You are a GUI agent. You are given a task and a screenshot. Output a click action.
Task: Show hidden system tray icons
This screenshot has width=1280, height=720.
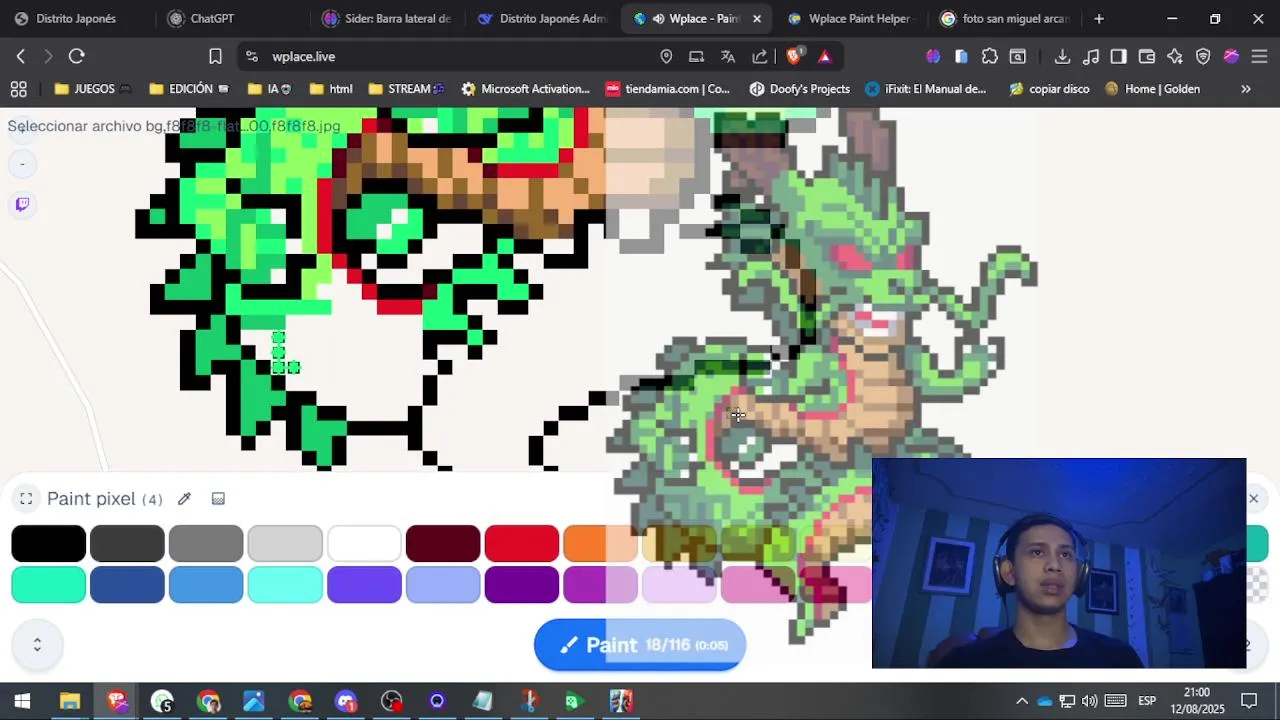[1021, 701]
